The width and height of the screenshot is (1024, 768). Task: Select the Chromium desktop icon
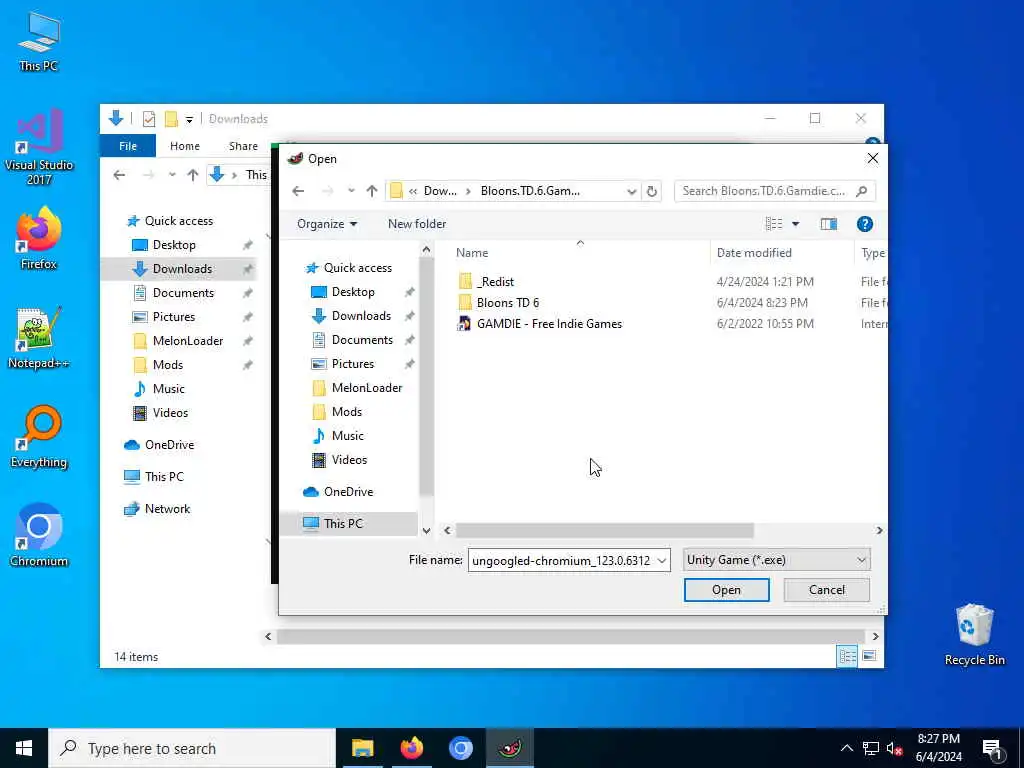[39, 536]
